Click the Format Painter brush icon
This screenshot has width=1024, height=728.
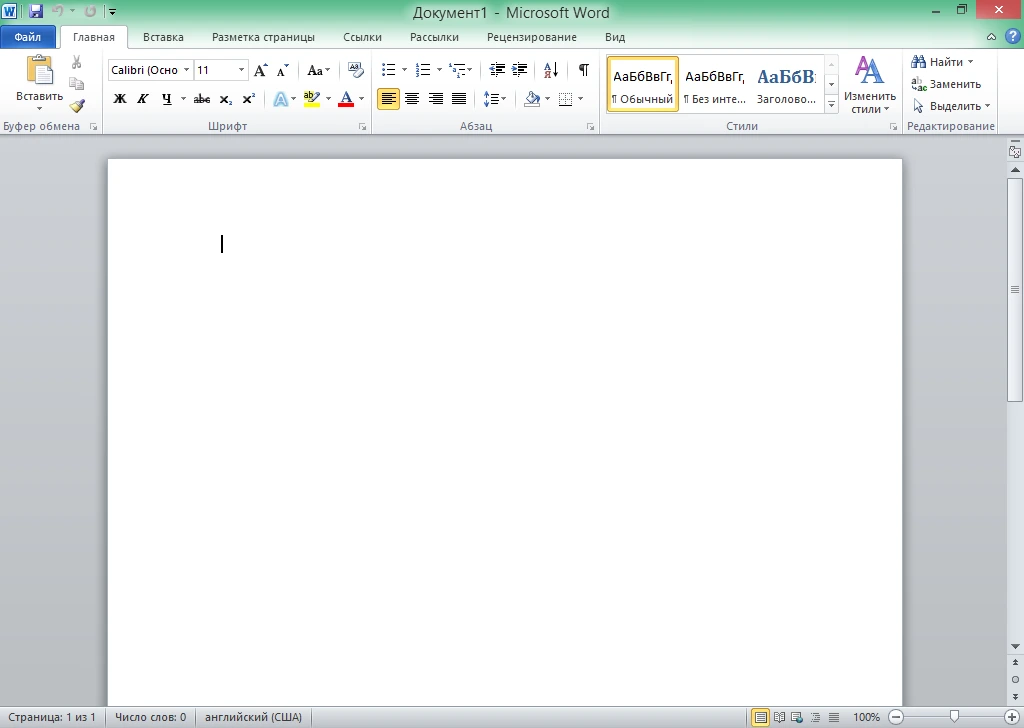(77, 106)
